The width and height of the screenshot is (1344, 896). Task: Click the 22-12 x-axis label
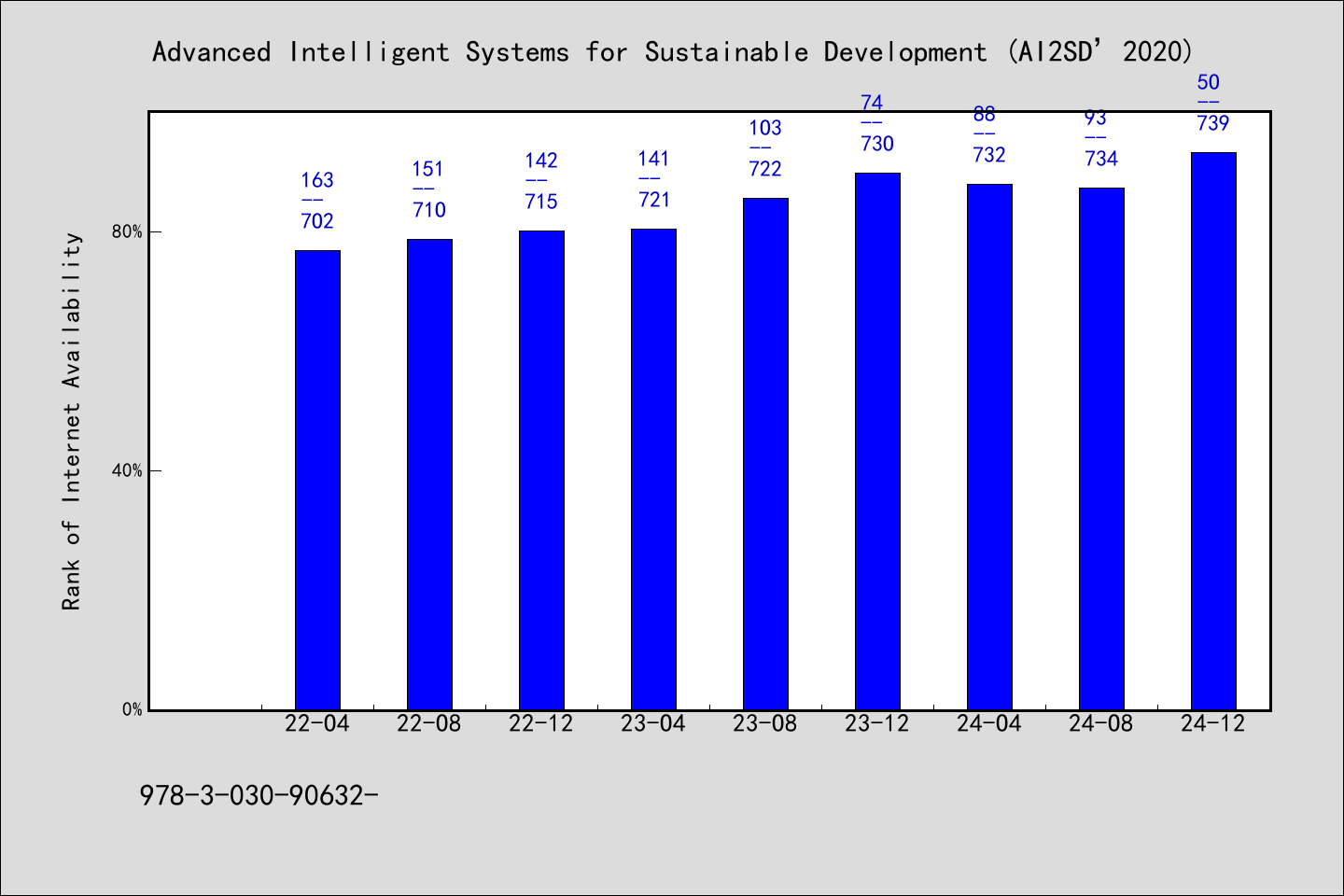[x=541, y=723]
